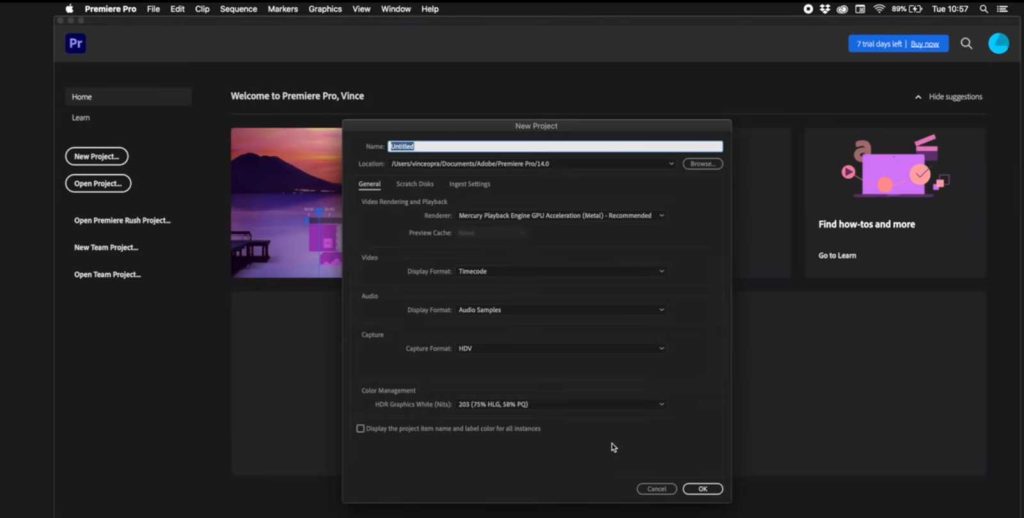
Task: Open HDR Graphics White dropdown
Action: 562,404
